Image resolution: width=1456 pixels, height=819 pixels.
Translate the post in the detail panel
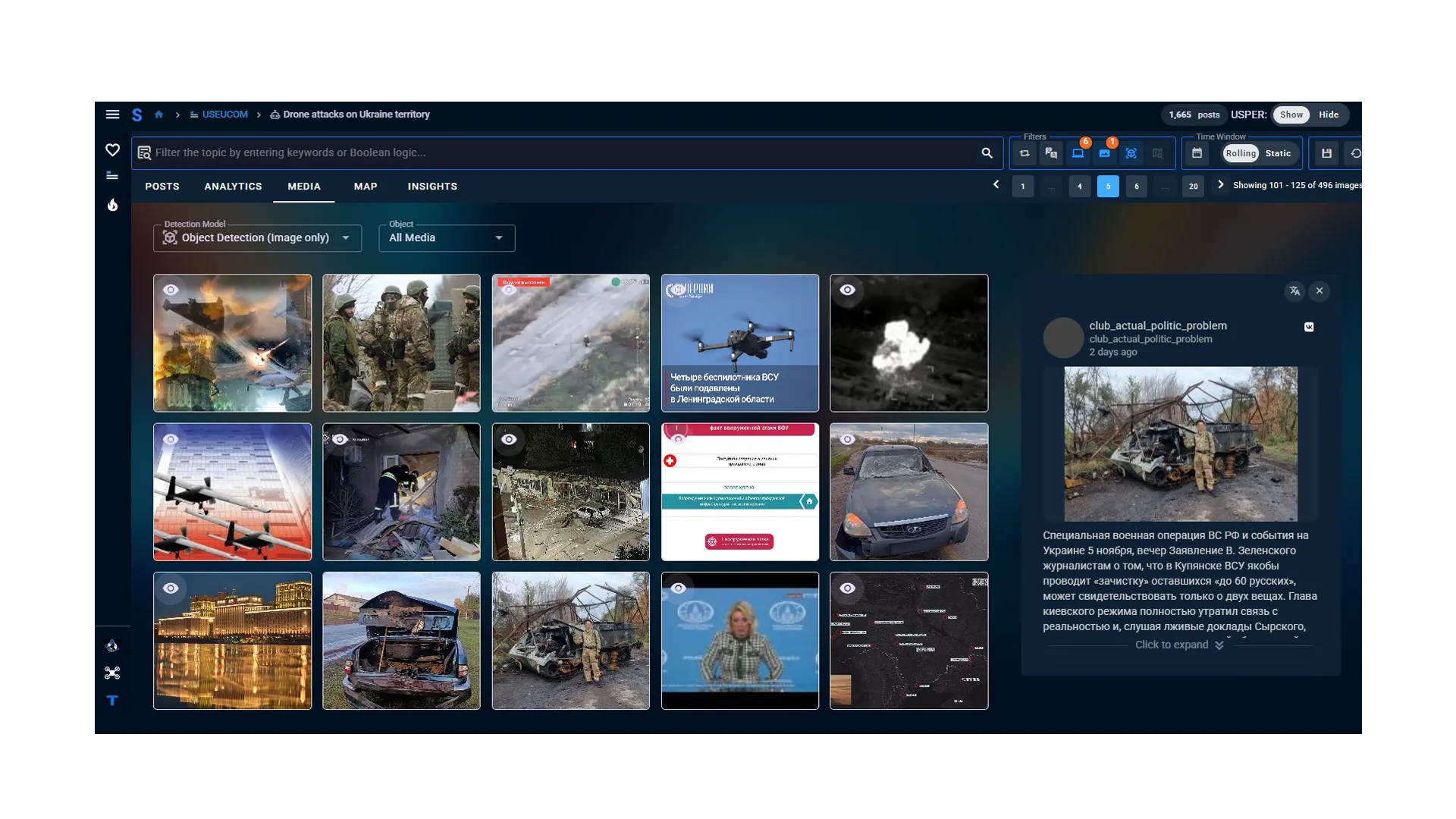pos(1294,291)
